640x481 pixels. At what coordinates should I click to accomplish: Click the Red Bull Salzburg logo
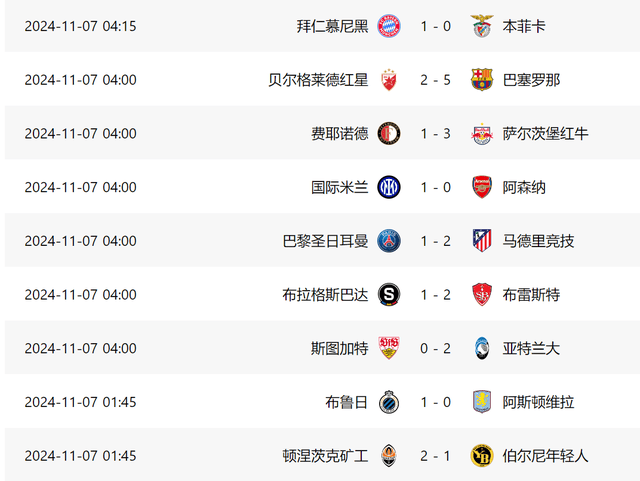[482, 134]
